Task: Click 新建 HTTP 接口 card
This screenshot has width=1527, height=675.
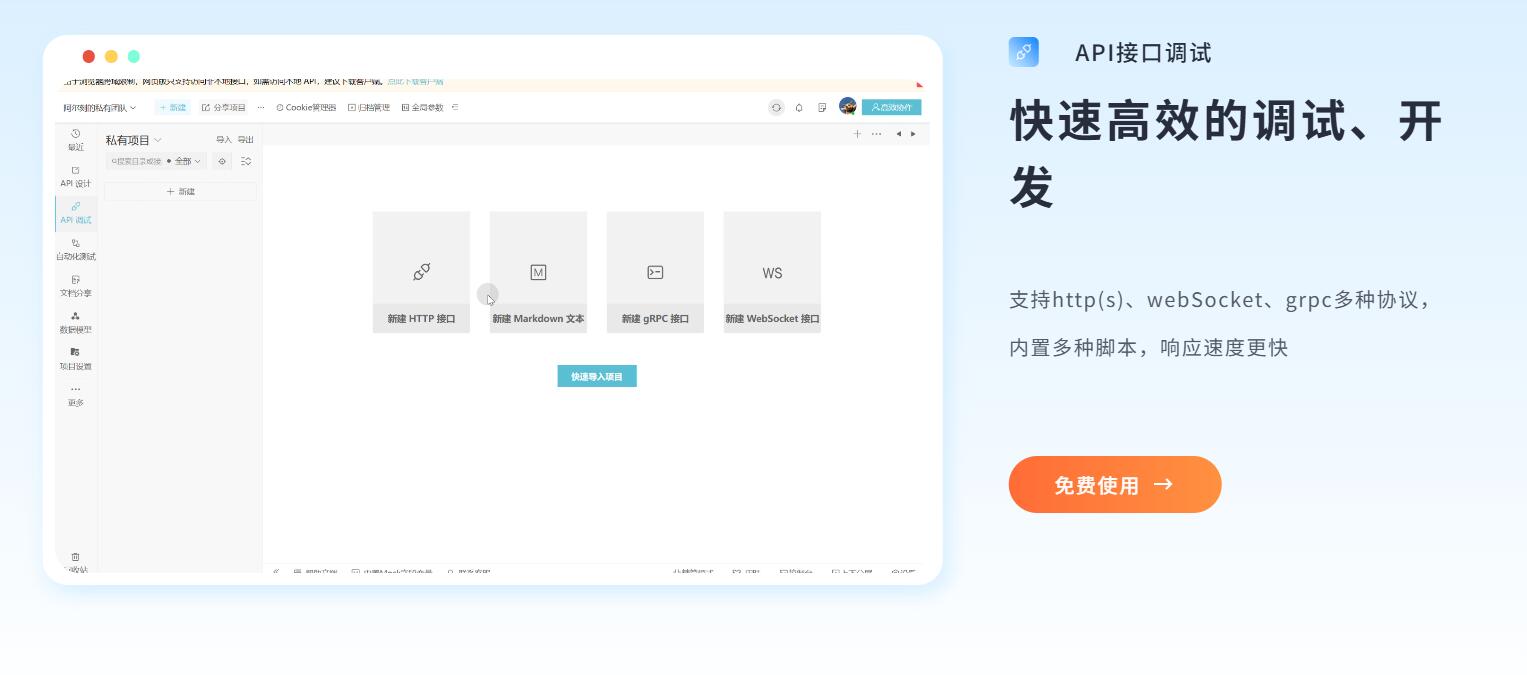Action: (x=421, y=272)
